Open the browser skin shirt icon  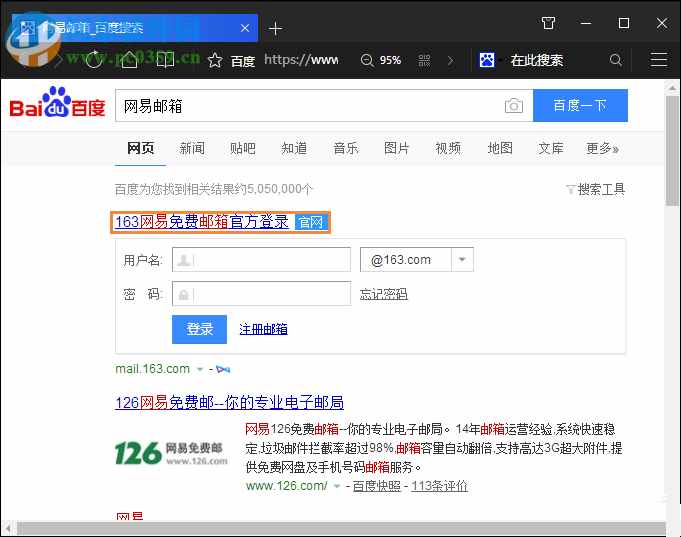coord(549,23)
